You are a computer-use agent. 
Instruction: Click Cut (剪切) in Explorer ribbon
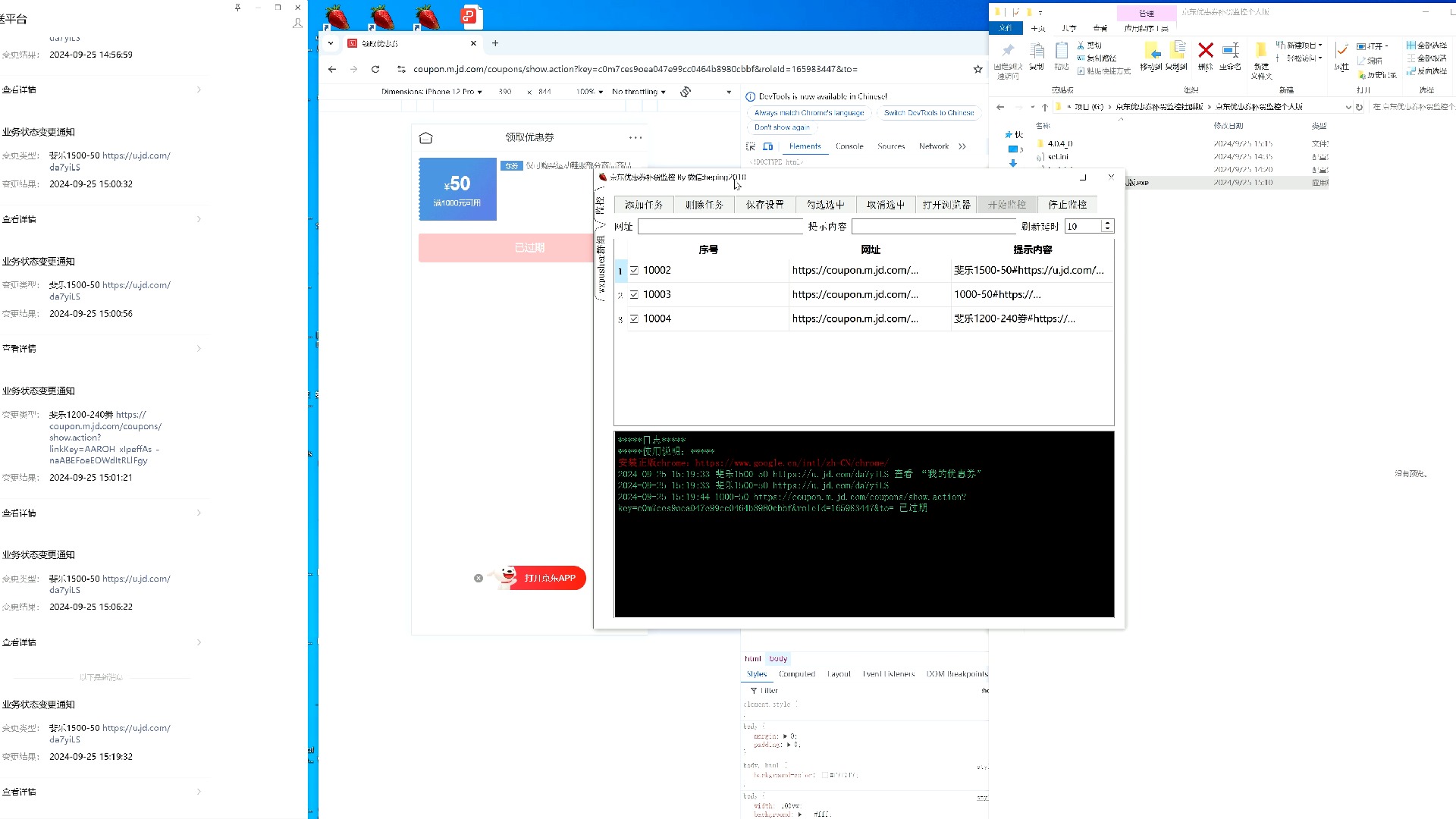click(1089, 45)
